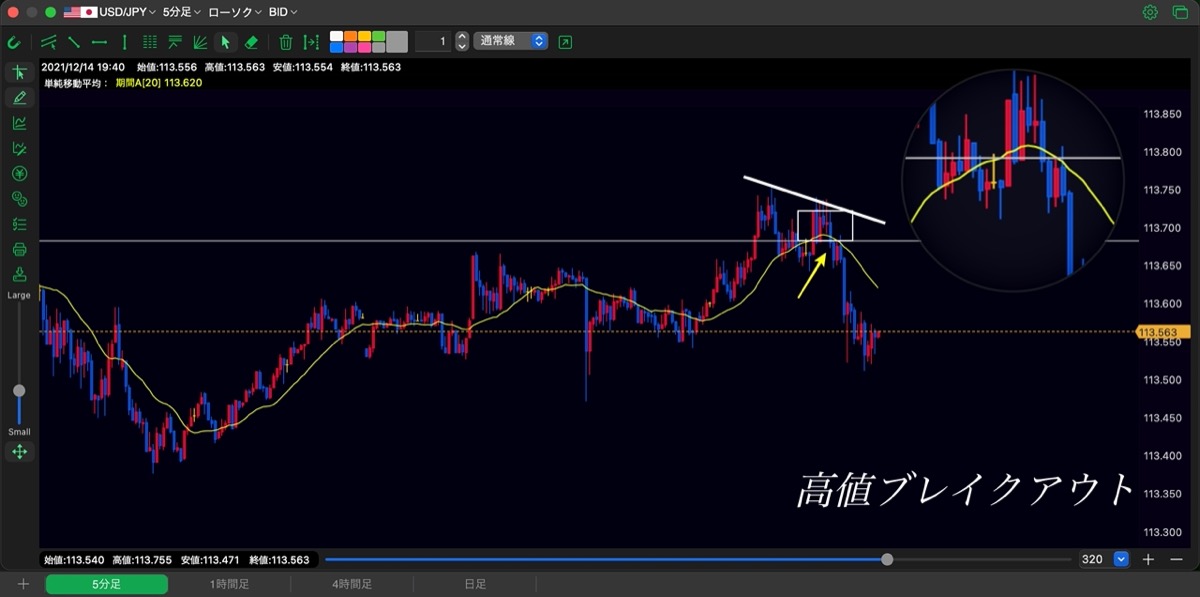Select the arrow pointer tool in toolbar
This screenshot has width=1200, height=597.
[225, 42]
